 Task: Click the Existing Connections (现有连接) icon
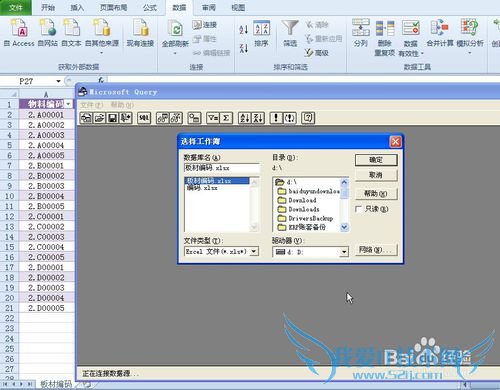pyautogui.click(x=140, y=33)
